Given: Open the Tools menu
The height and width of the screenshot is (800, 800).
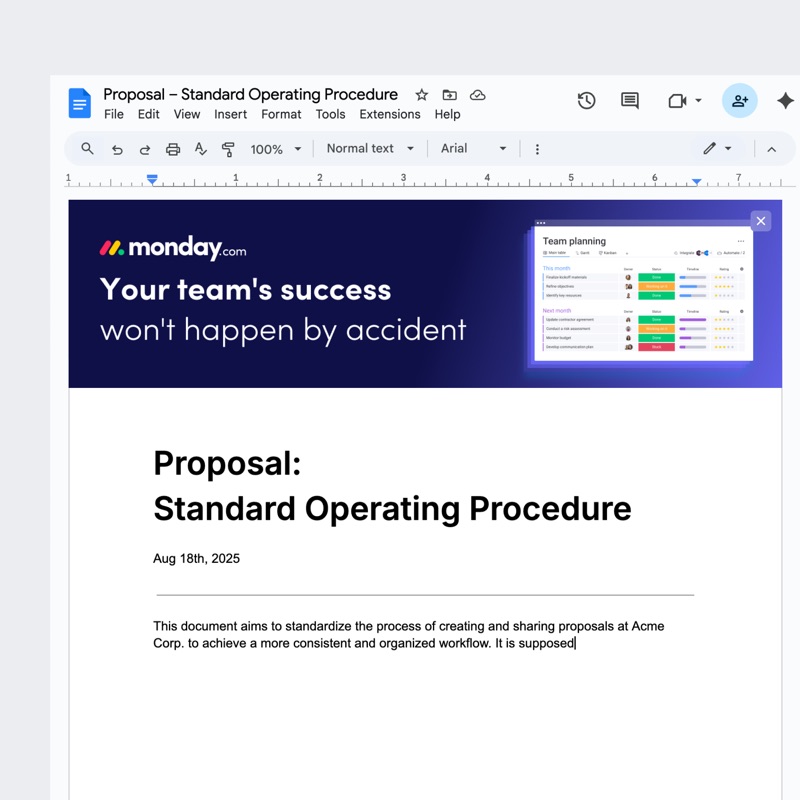Looking at the screenshot, I should click(x=330, y=114).
